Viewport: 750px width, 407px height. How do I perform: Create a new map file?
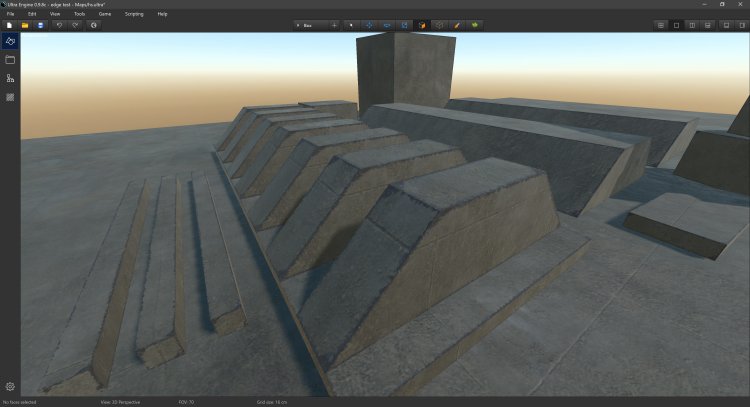(x=9, y=25)
